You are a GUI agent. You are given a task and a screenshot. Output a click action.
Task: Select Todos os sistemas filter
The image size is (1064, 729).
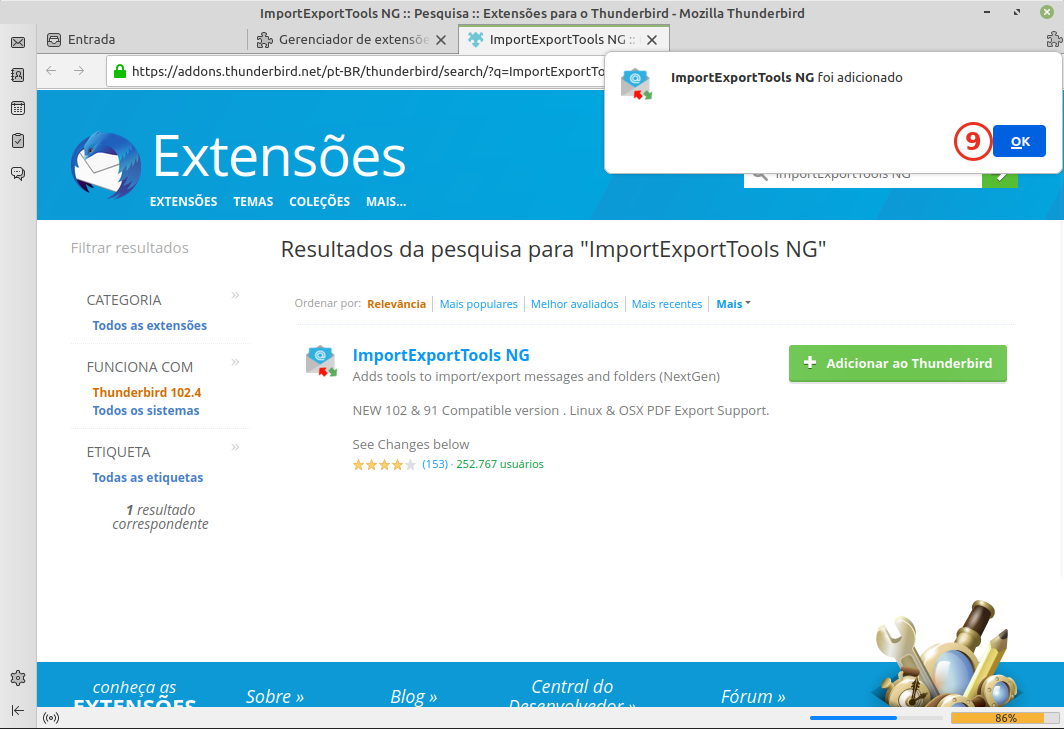point(146,411)
